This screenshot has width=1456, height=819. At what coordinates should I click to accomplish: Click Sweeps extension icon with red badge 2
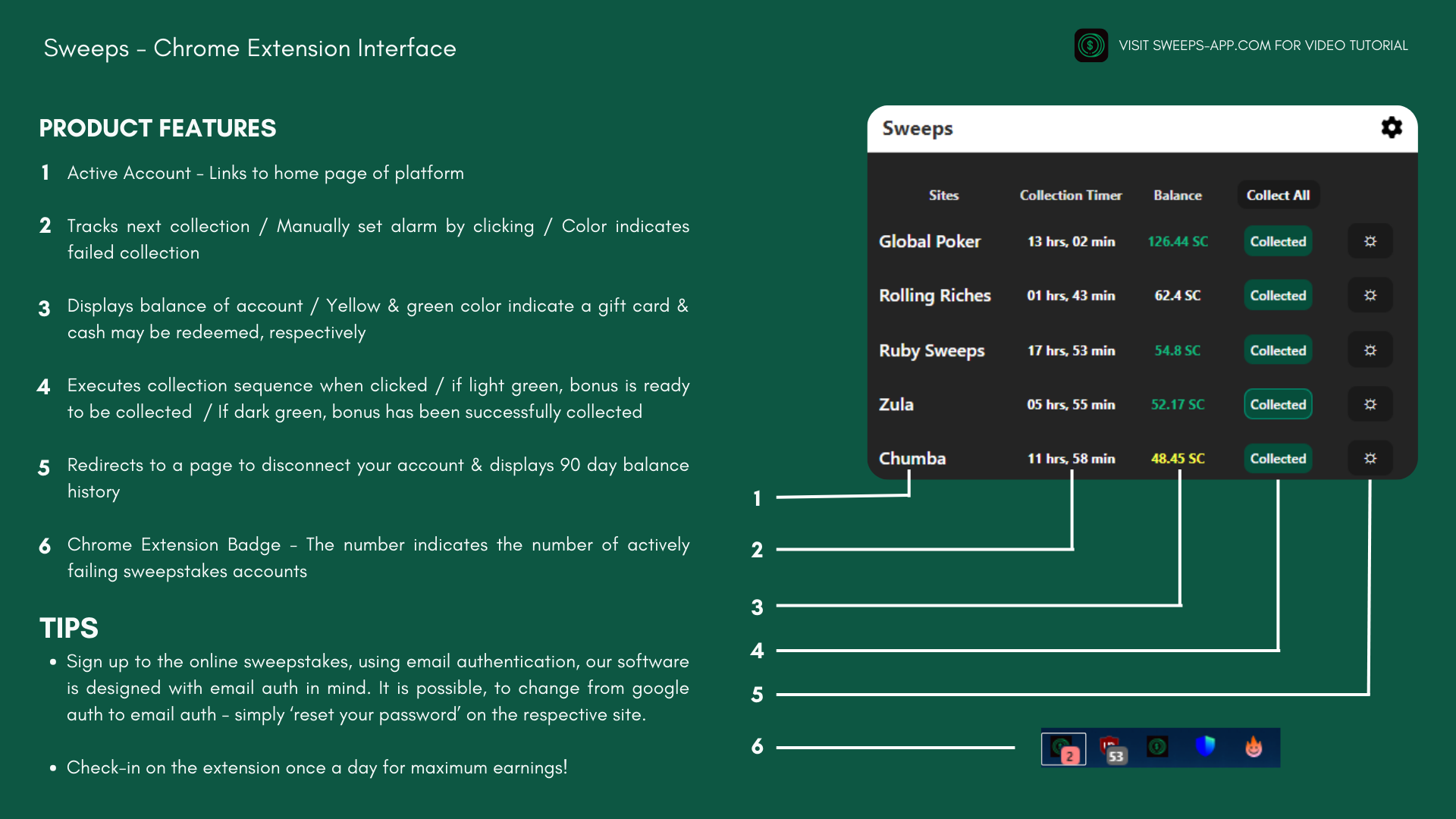coord(1064,748)
